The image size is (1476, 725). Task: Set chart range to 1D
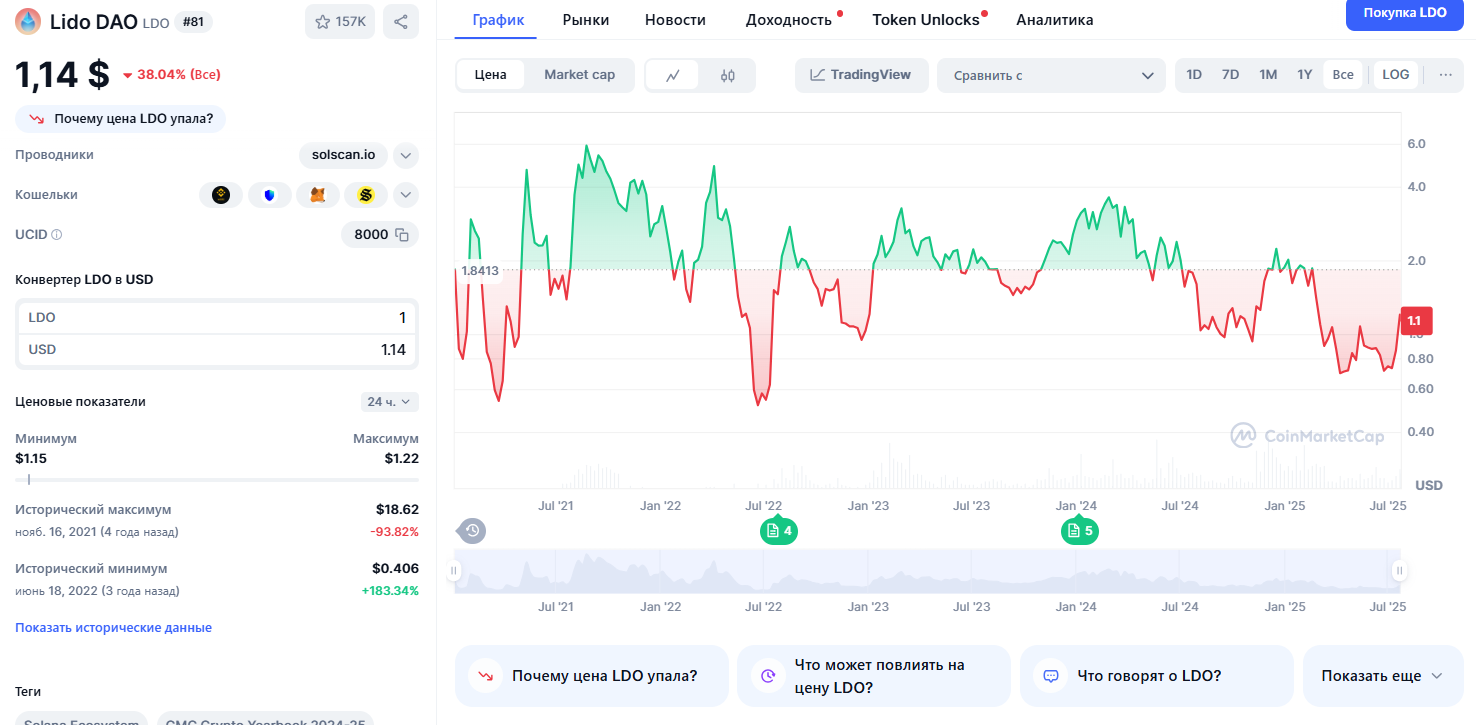1194,75
